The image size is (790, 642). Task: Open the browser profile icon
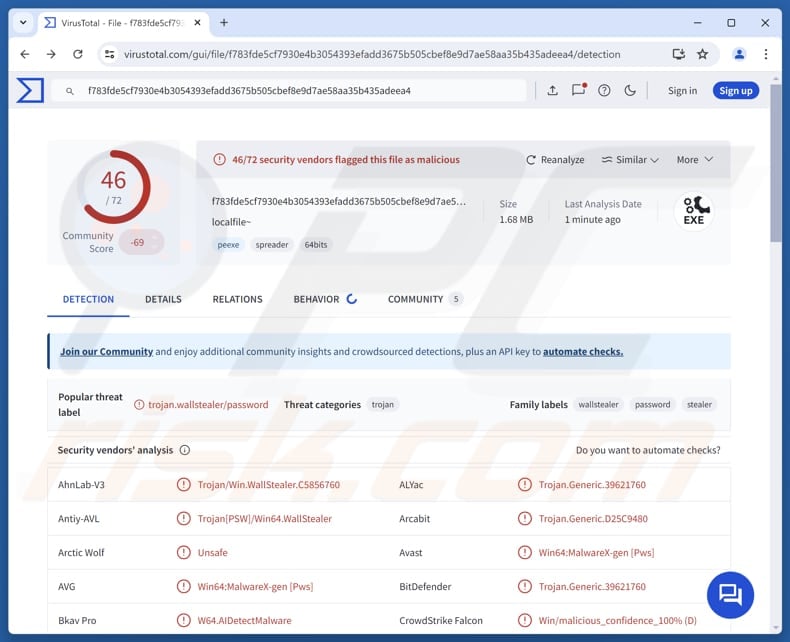[x=739, y=54]
